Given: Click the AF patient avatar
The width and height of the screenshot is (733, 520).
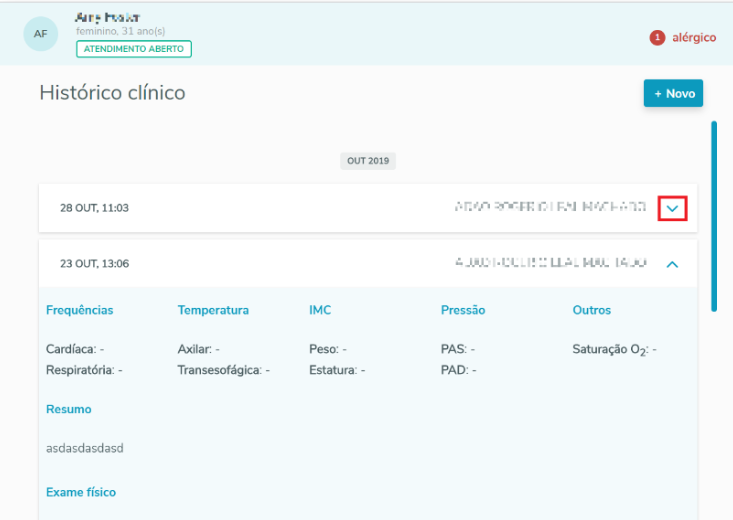Looking at the screenshot, I should tap(41, 34).
